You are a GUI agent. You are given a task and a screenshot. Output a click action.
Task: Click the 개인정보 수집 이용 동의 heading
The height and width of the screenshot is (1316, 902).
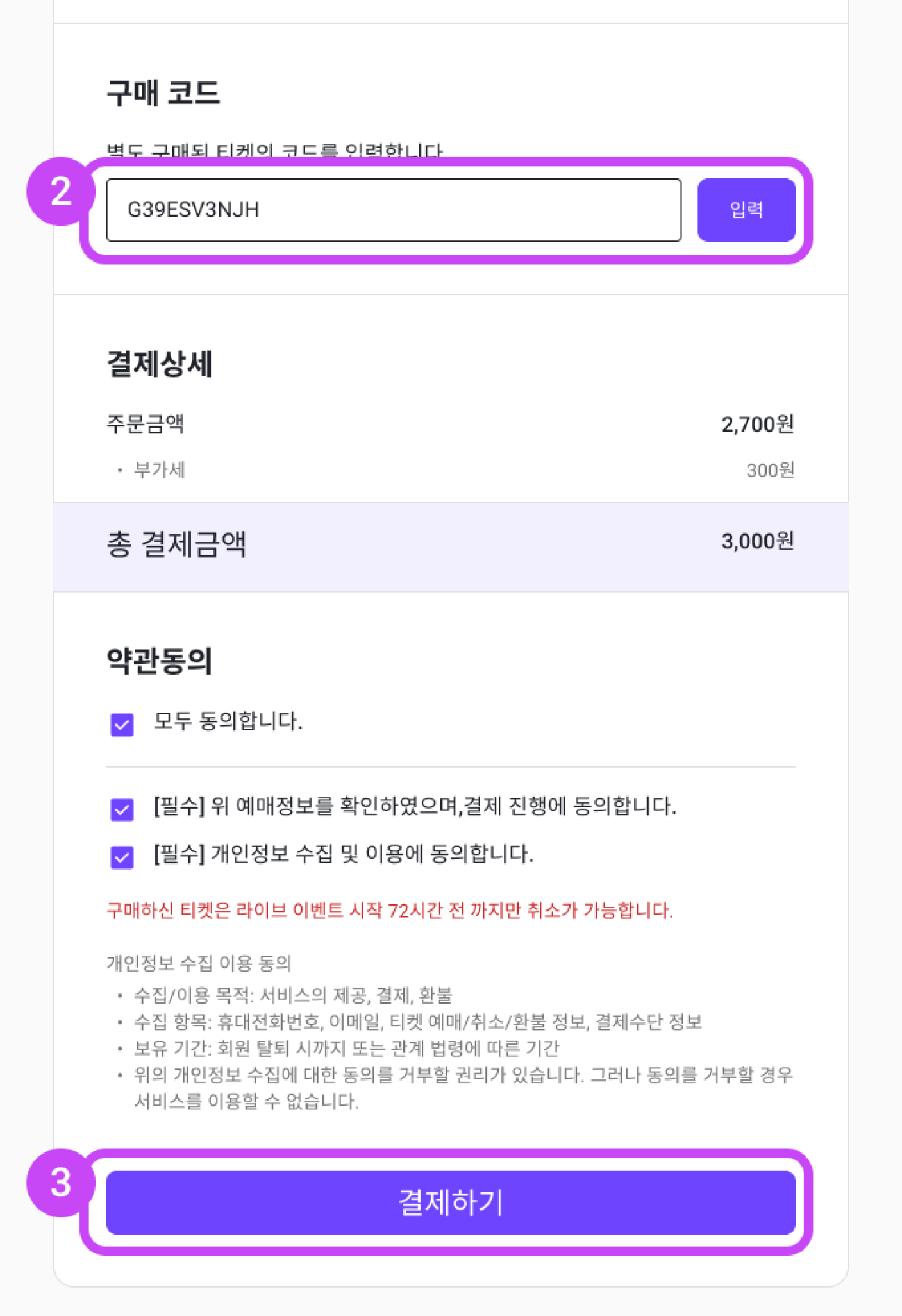click(199, 963)
